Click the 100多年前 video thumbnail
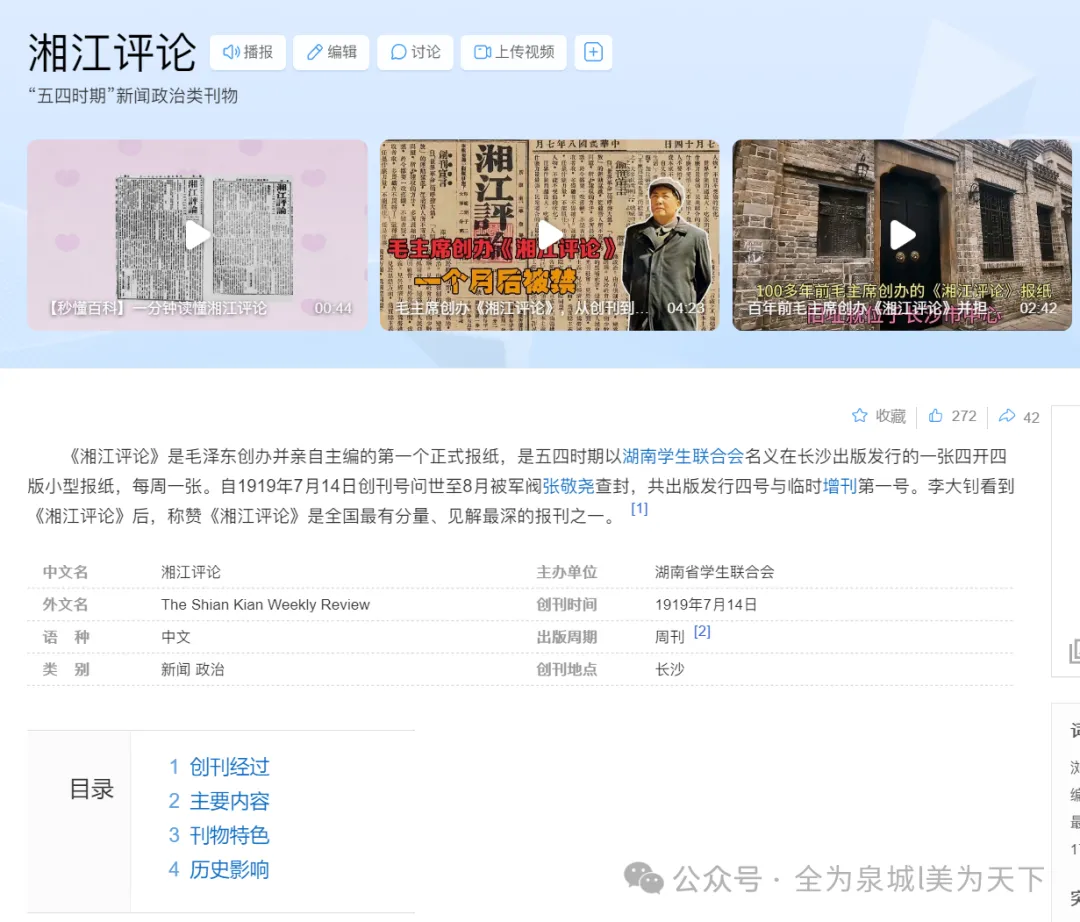1080x922 pixels. [901, 235]
